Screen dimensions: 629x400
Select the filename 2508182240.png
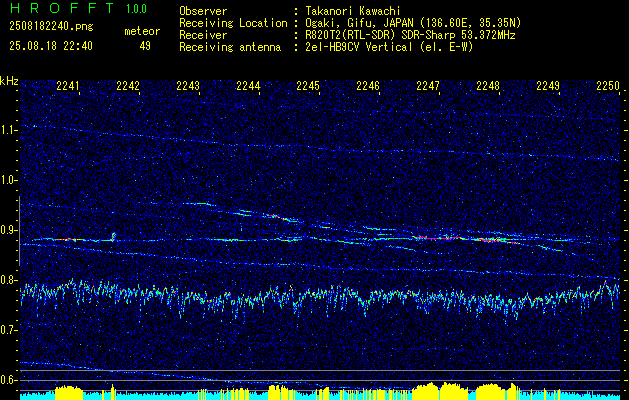tap(51, 27)
